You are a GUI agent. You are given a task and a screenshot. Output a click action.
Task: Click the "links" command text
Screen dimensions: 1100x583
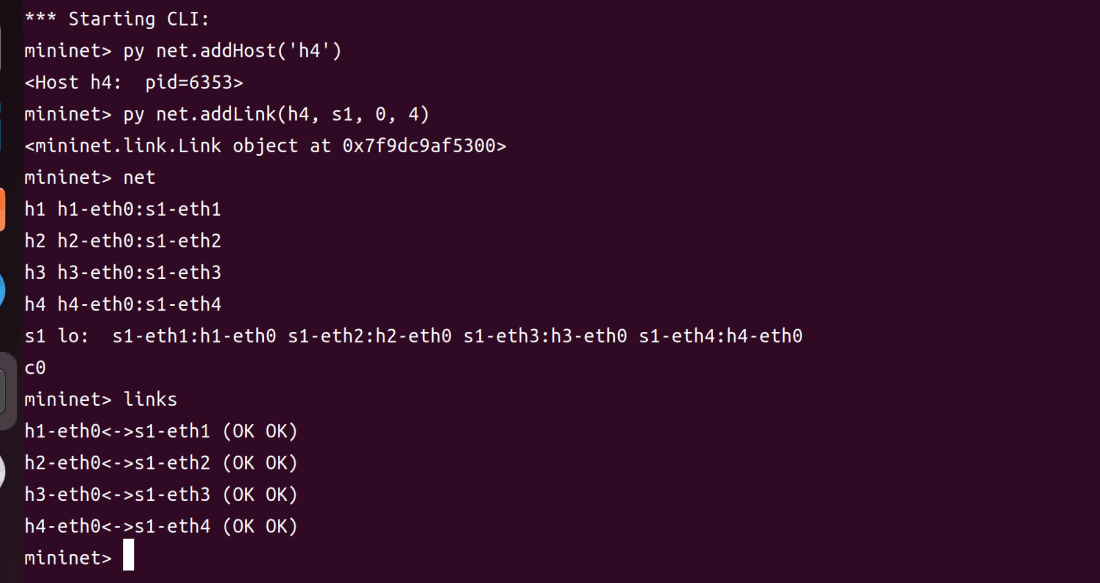coord(150,399)
